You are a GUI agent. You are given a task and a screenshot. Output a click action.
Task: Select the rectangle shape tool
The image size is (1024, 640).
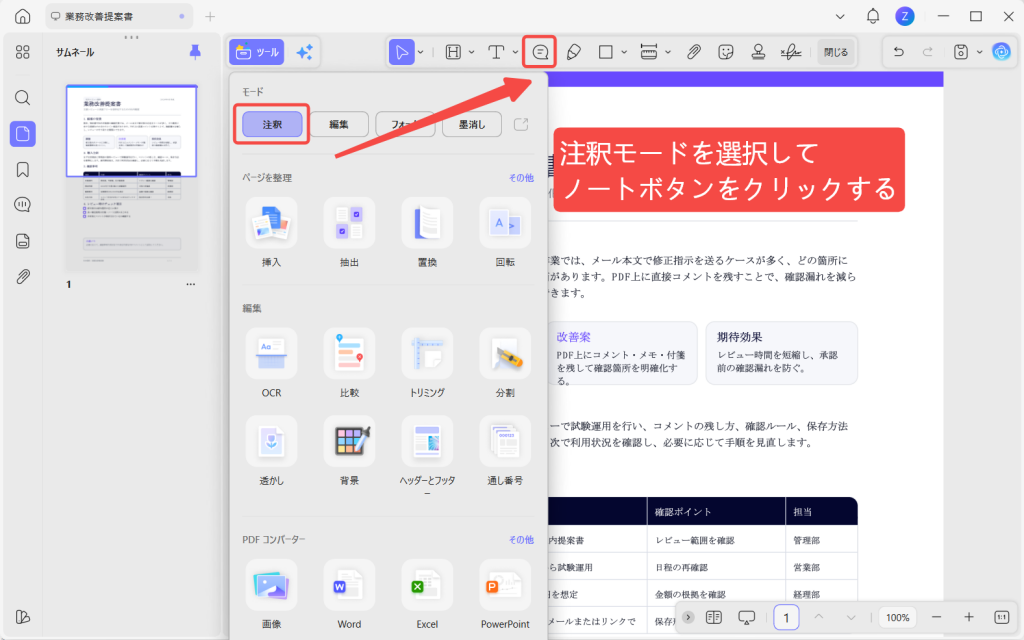click(x=605, y=52)
